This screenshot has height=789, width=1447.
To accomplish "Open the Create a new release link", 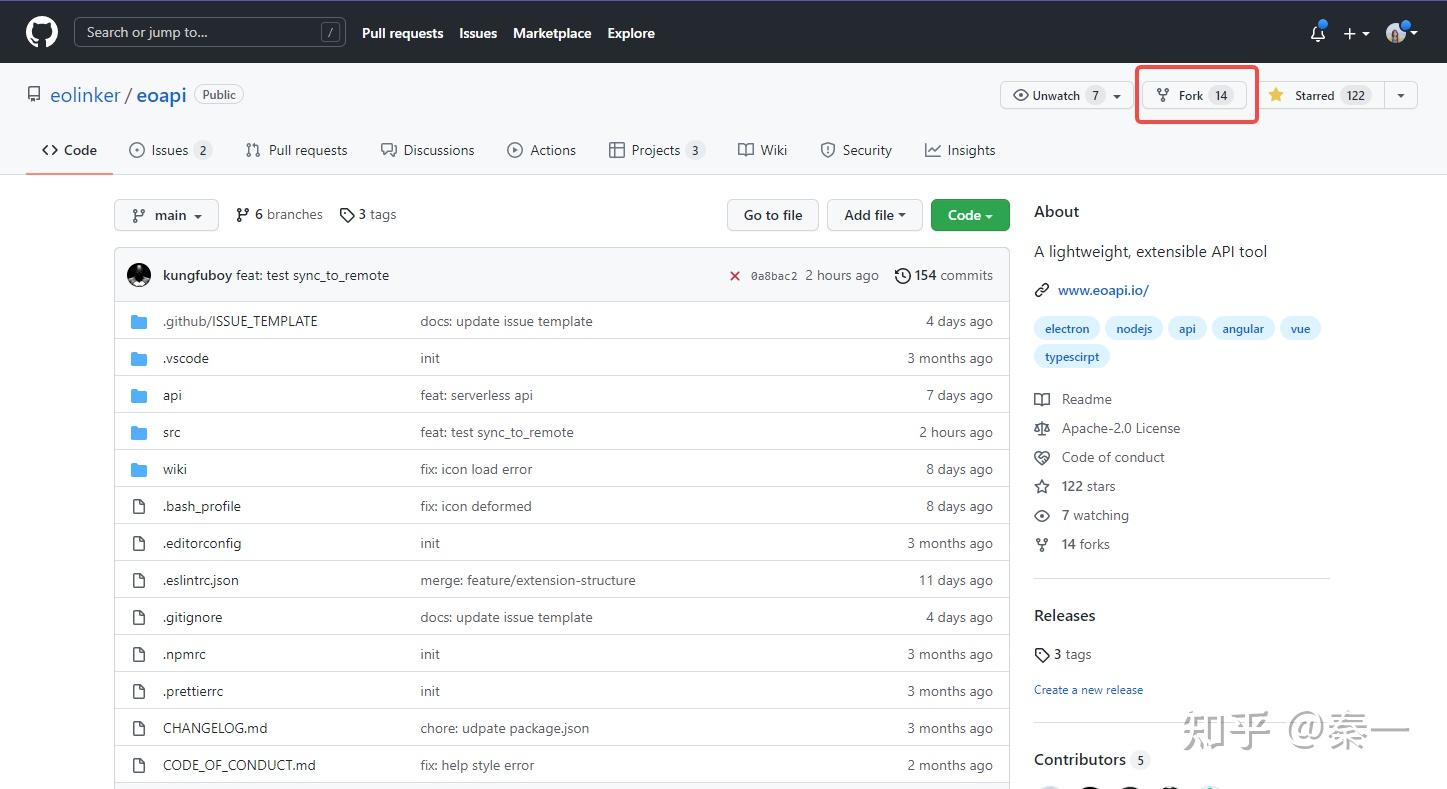I will click(1088, 689).
